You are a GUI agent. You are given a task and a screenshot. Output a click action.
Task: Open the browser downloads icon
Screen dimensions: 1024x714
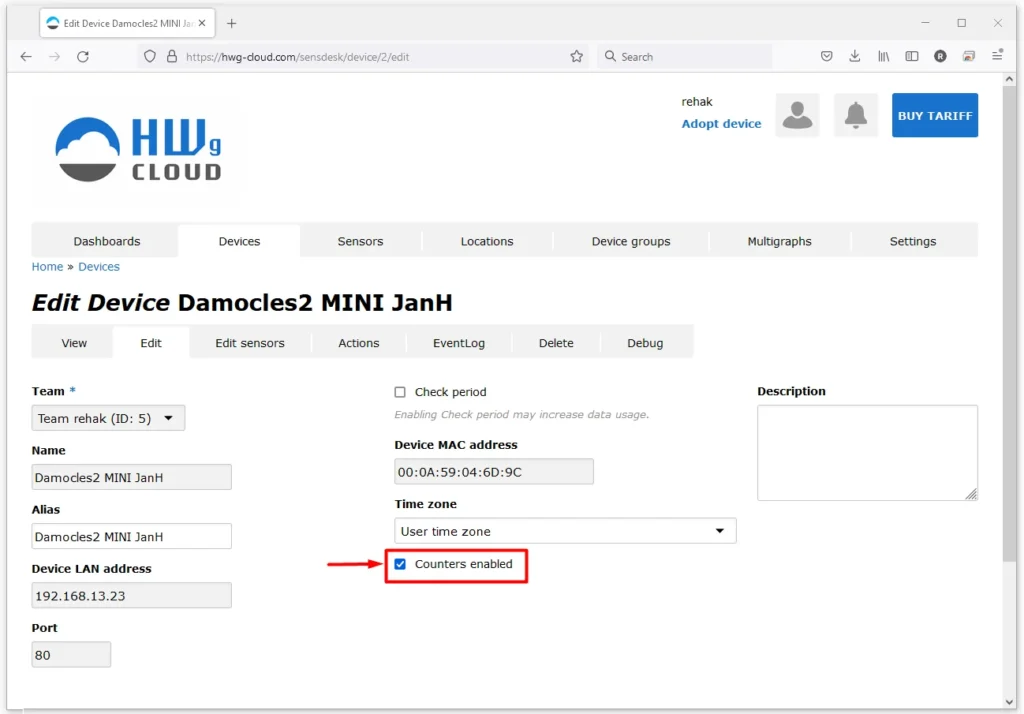[854, 57]
